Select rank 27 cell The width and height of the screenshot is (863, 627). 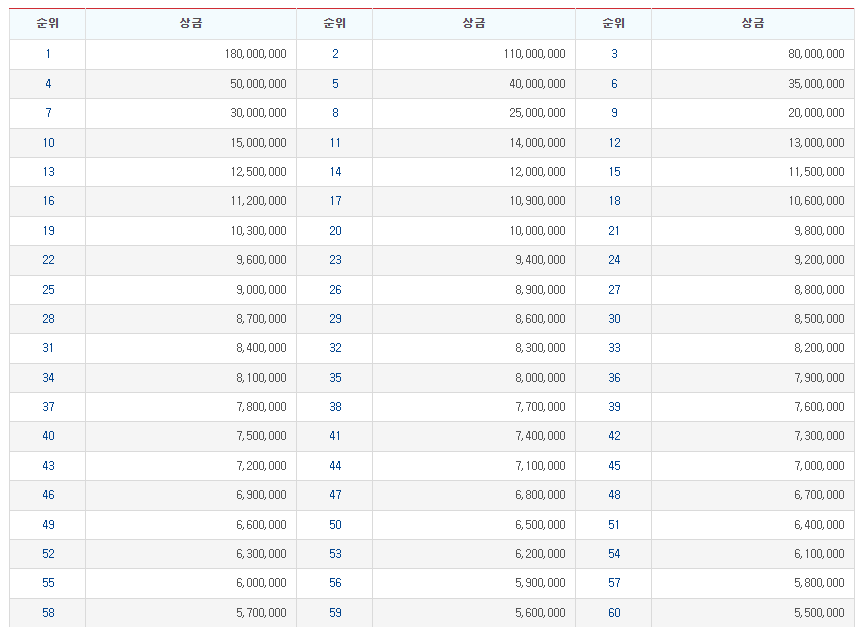point(614,290)
